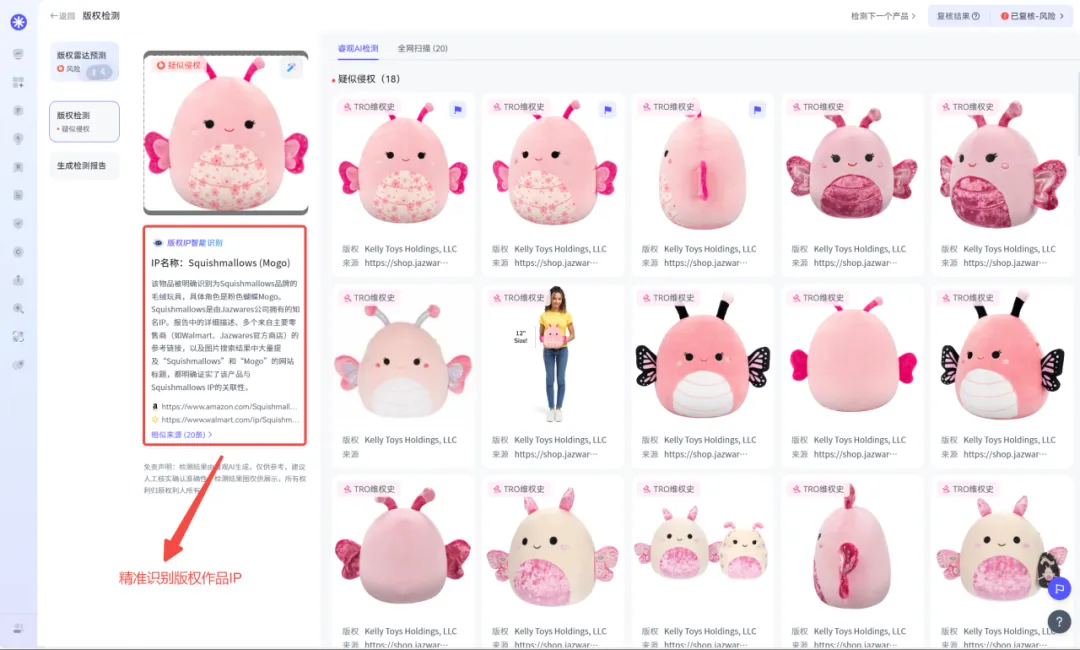This screenshot has height=650, width=1080.
Task: Open the magnifier search sidebar icon
Action: [x=19, y=308]
